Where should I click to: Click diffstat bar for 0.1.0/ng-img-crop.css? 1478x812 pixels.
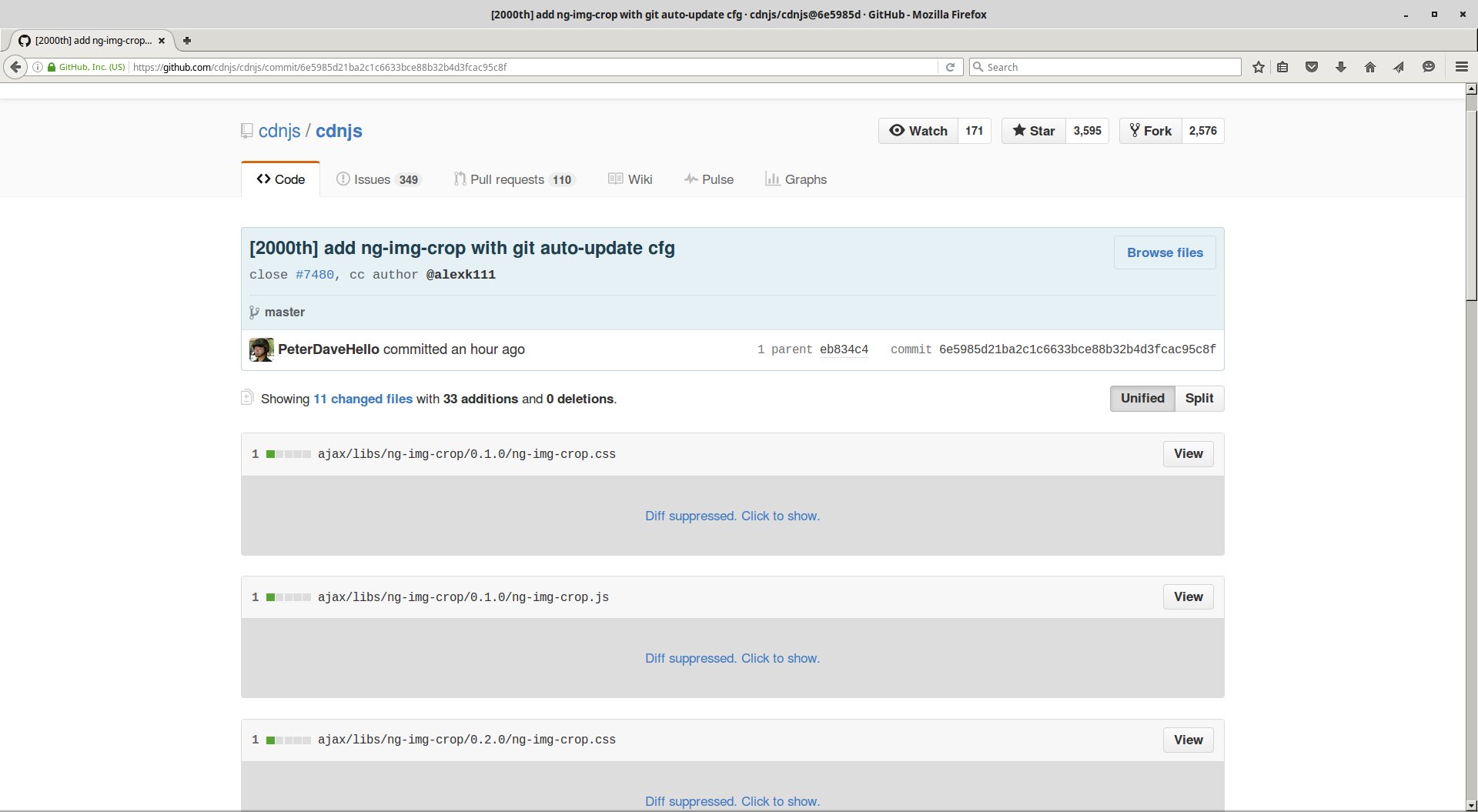click(289, 454)
